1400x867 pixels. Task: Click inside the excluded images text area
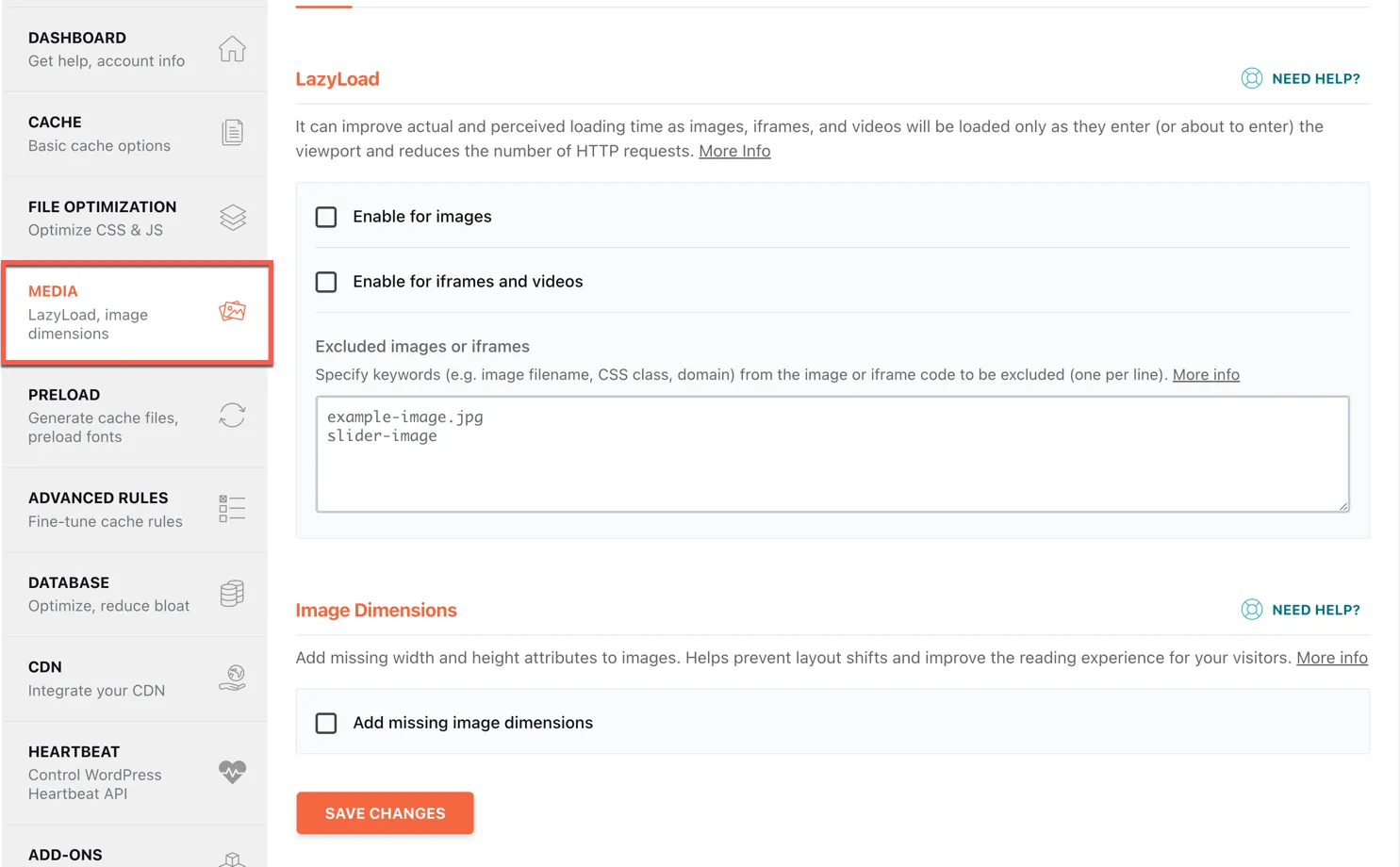832,453
